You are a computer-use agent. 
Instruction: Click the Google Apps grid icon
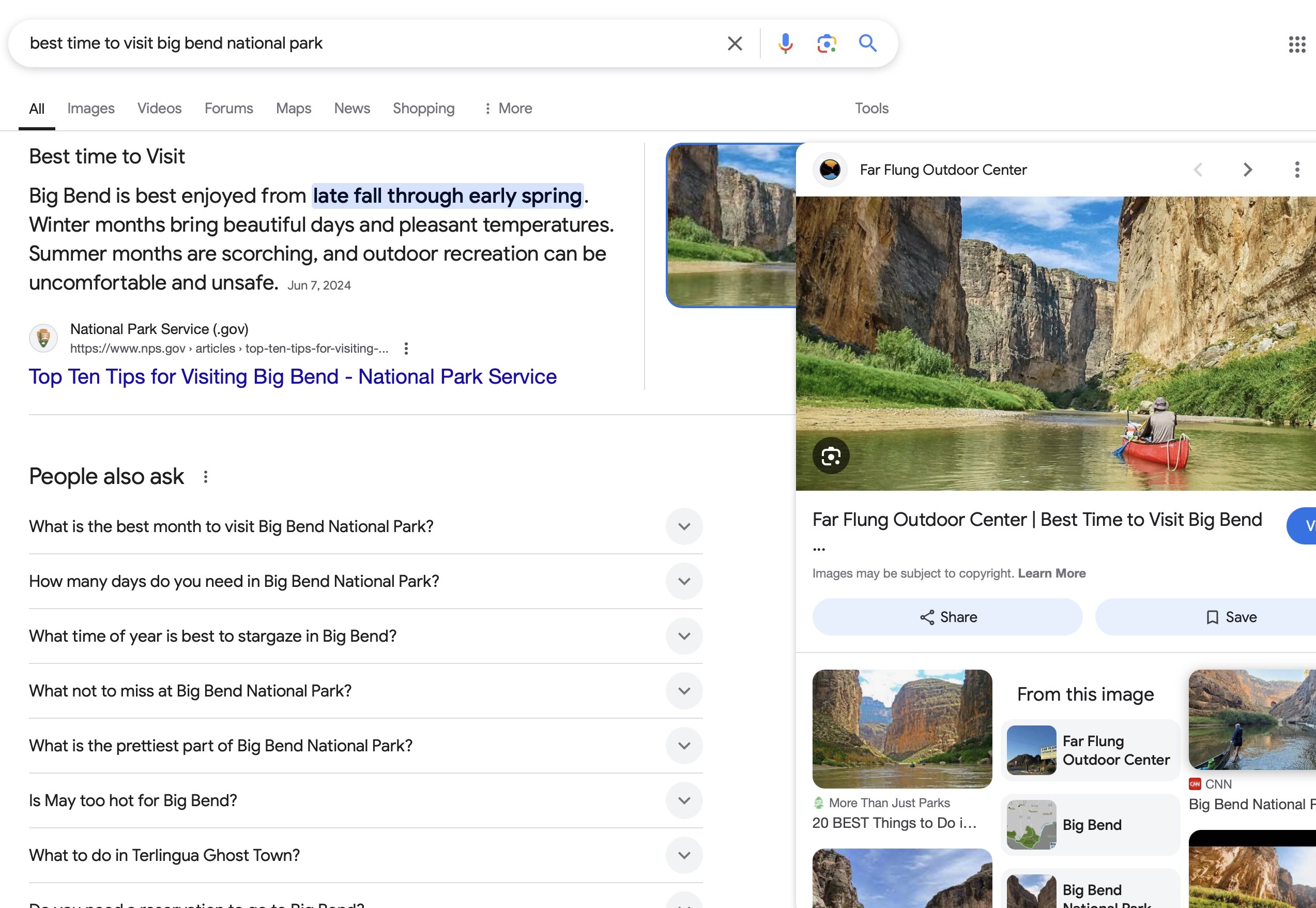[x=1296, y=43]
